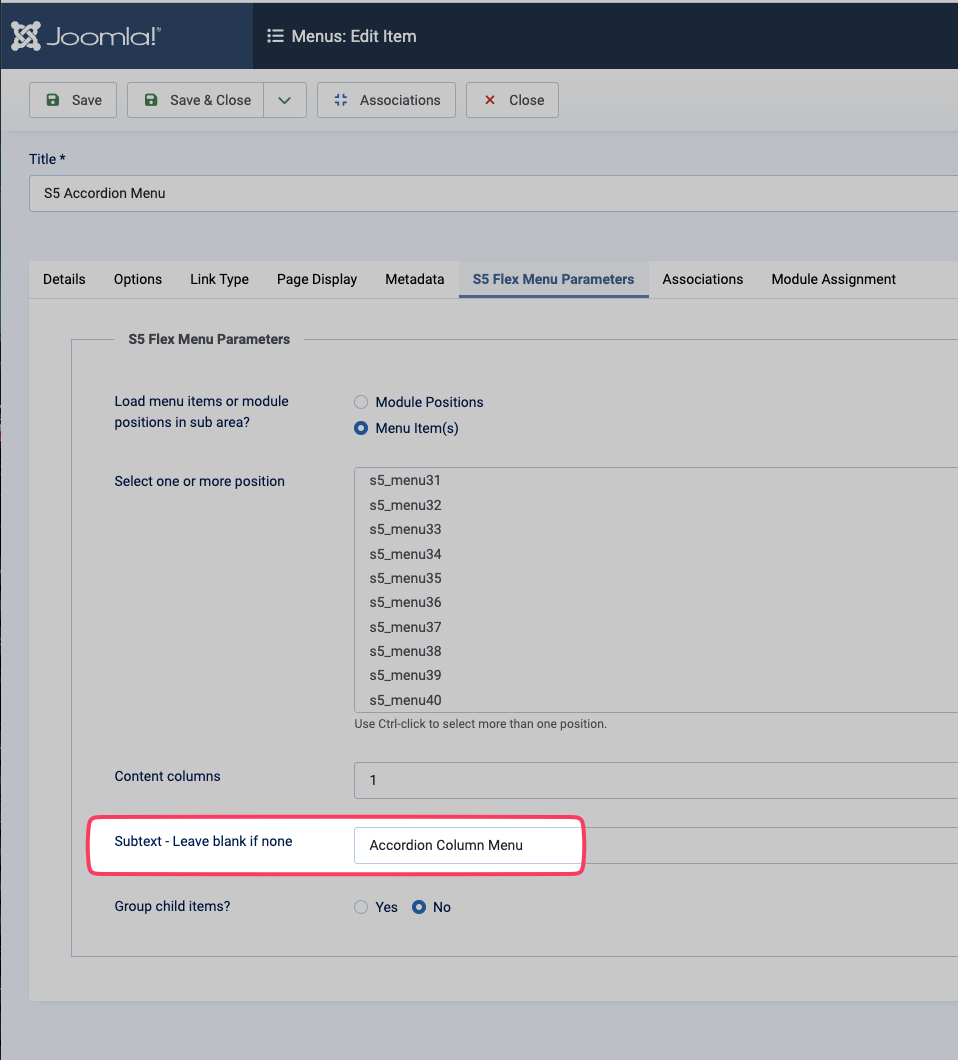Go to the Metadata tab
The width and height of the screenshot is (958, 1060).
click(414, 279)
